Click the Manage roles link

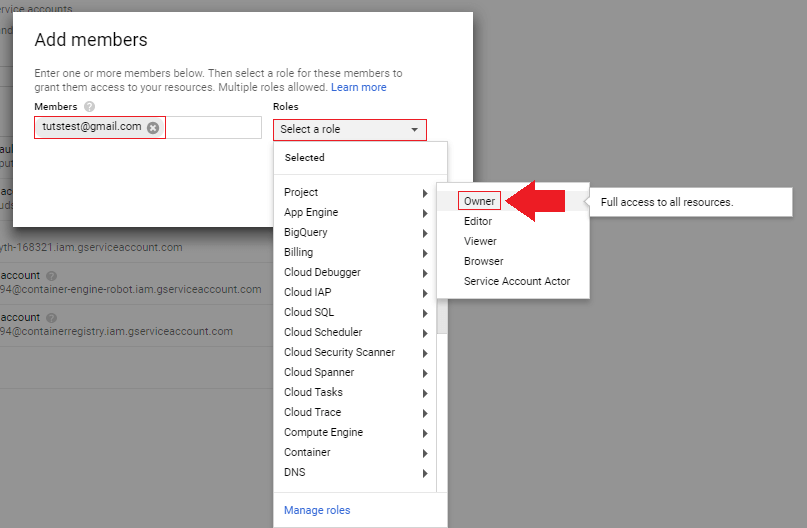point(317,510)
